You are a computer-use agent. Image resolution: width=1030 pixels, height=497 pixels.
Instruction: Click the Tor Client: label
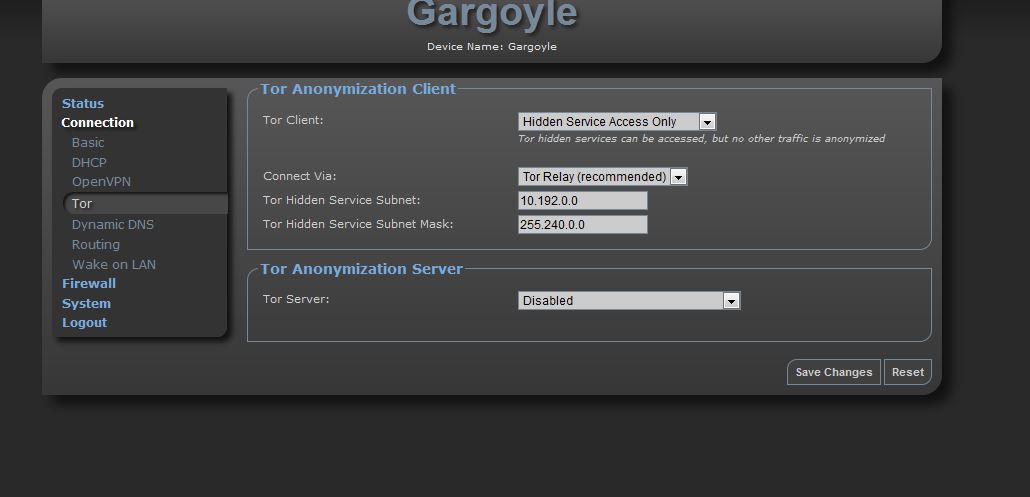point(293,120)
